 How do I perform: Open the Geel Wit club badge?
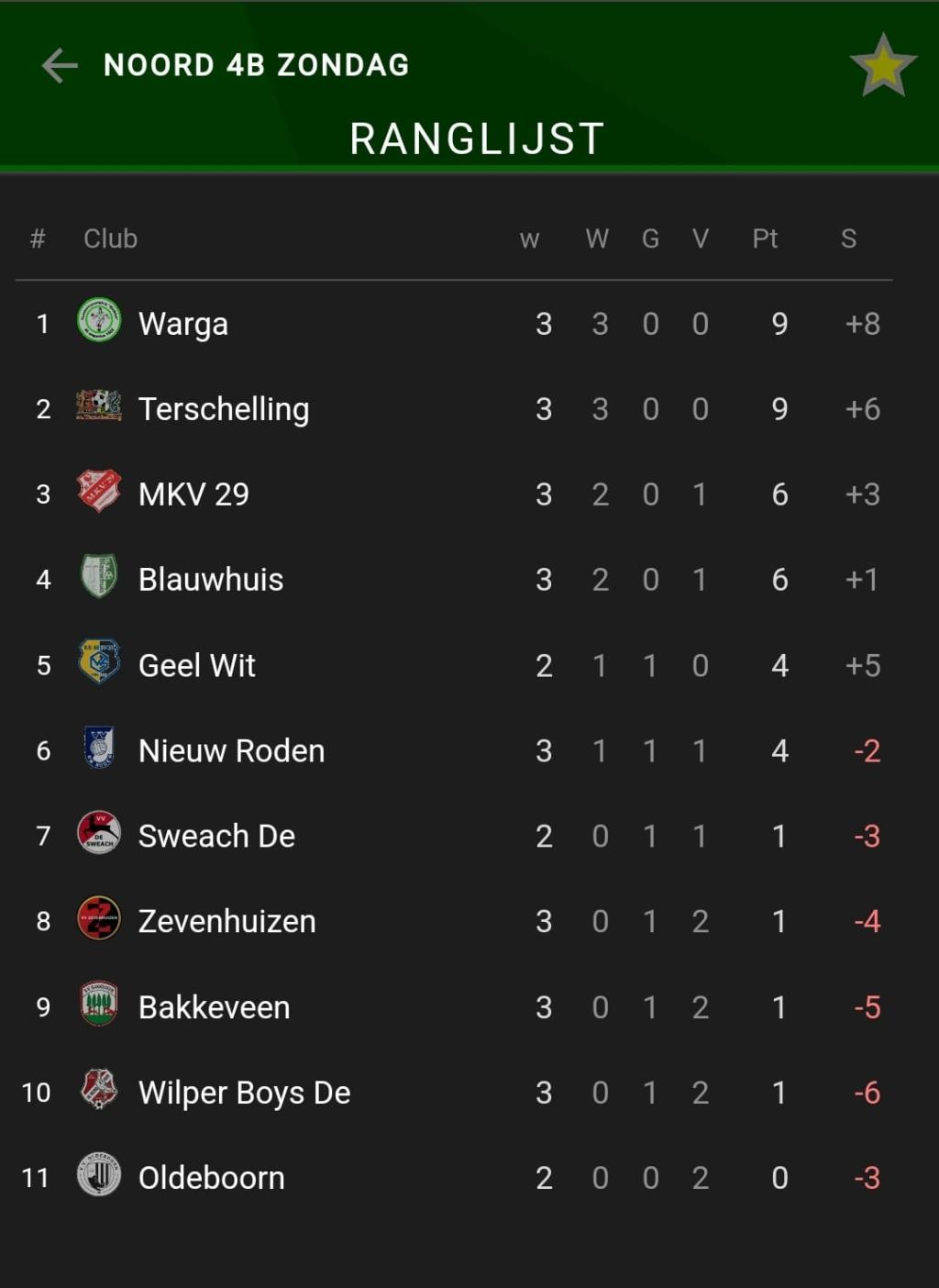click(99, 661)
